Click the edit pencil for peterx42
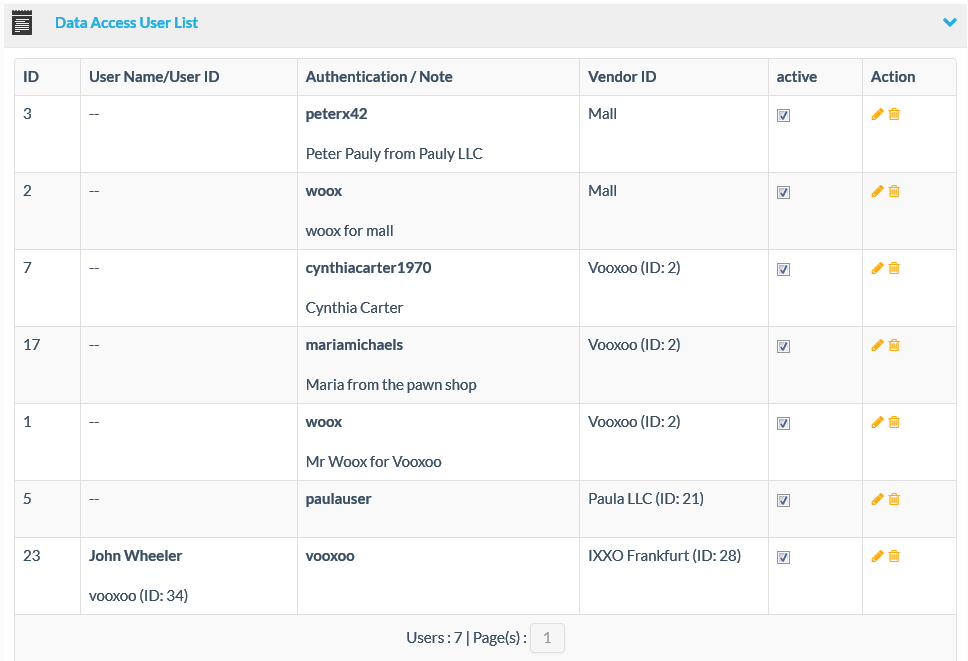Screen dimensions: 968x661 point(877,114)
